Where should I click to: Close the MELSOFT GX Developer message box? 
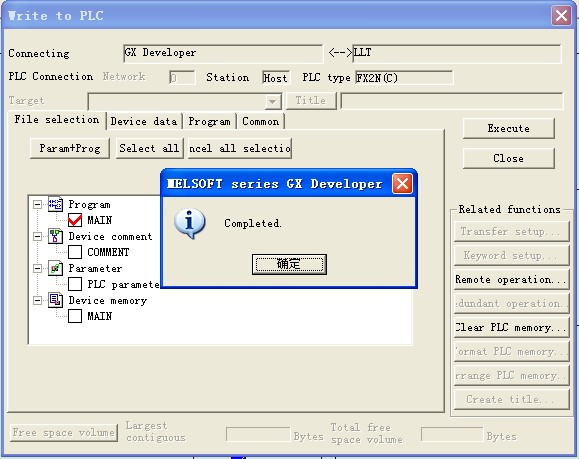402,183
